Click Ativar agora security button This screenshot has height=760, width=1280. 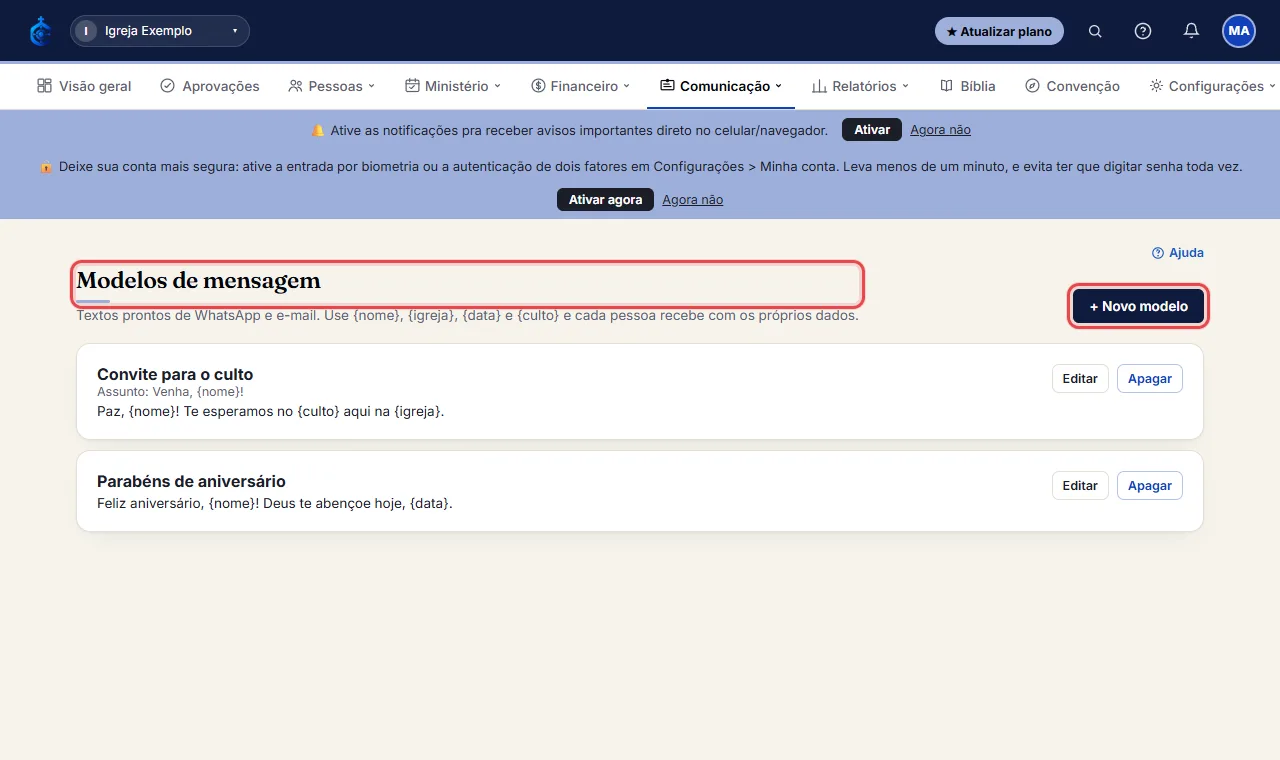[605, 200]
